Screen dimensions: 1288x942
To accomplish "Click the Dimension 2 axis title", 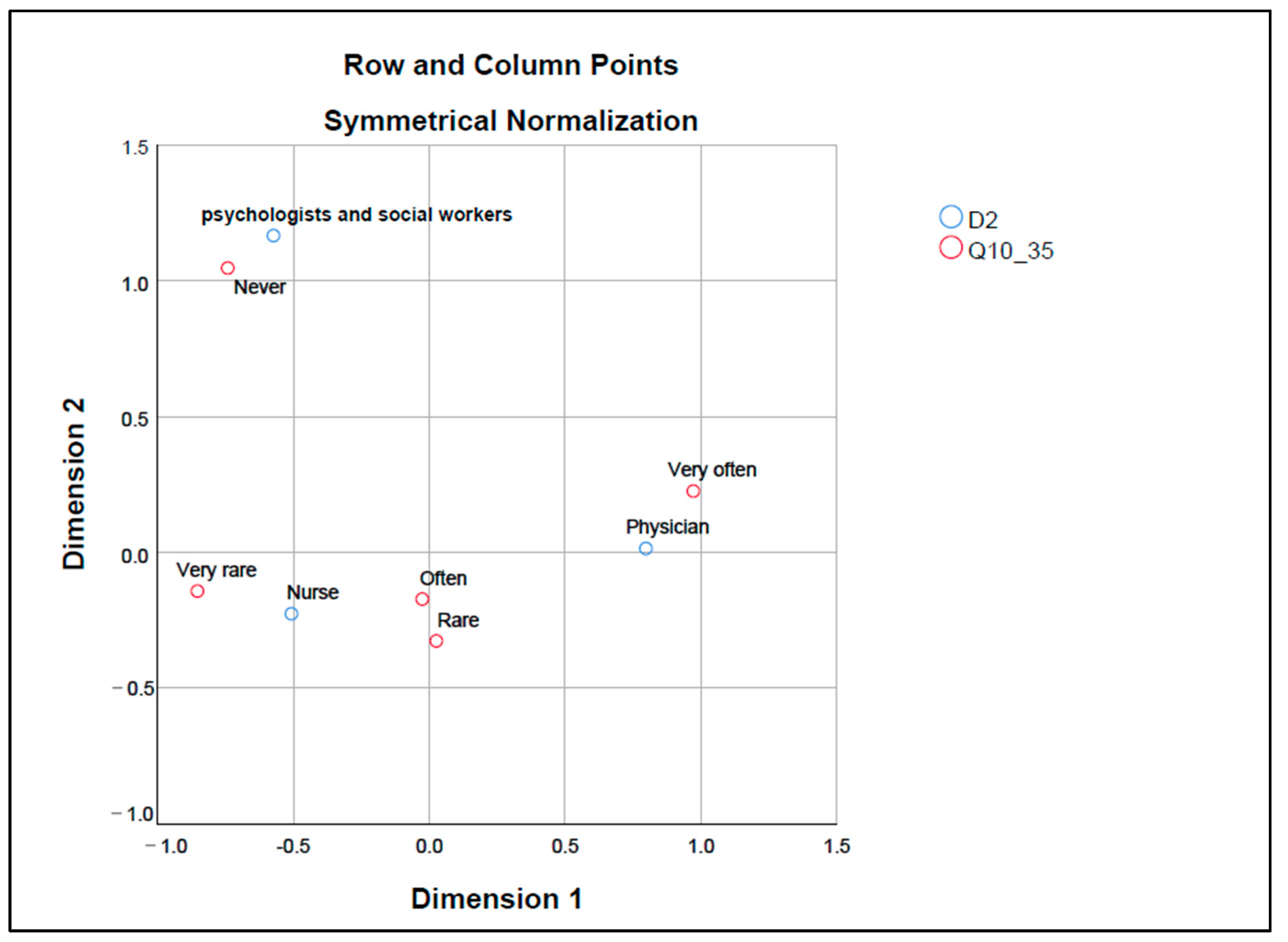I will (x=74, y=483).
